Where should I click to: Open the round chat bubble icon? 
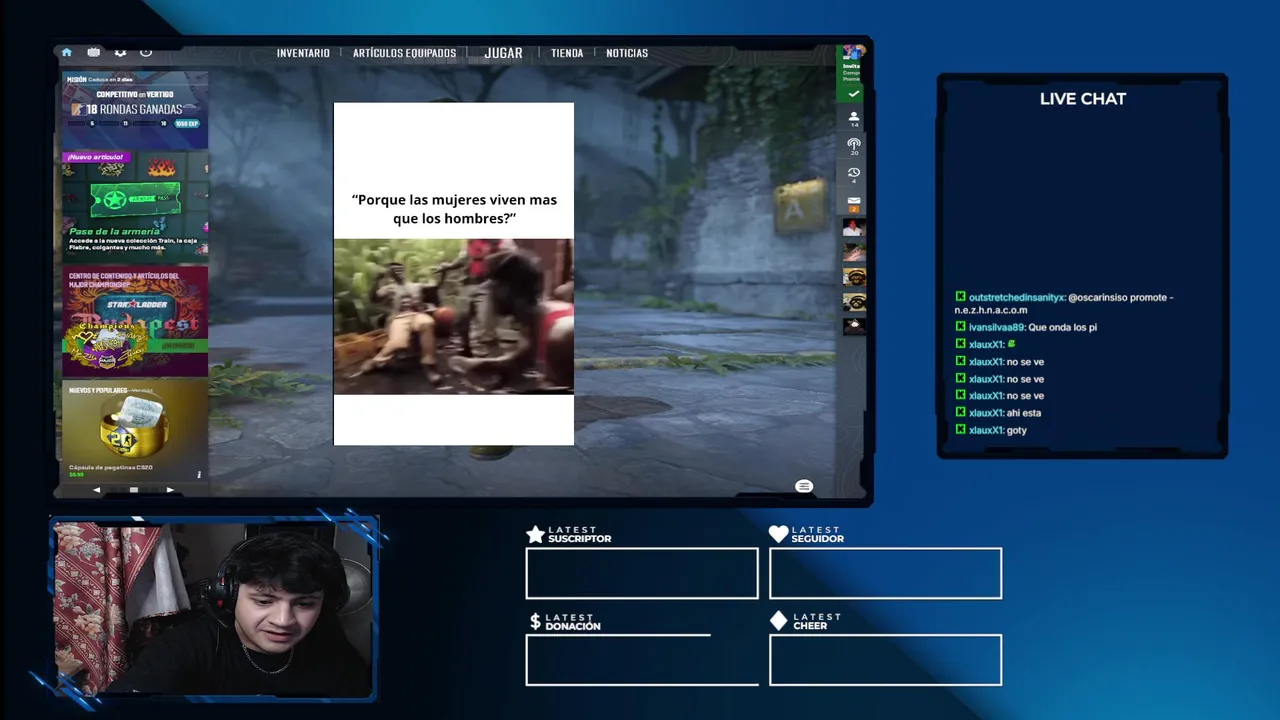click(804, 486)
